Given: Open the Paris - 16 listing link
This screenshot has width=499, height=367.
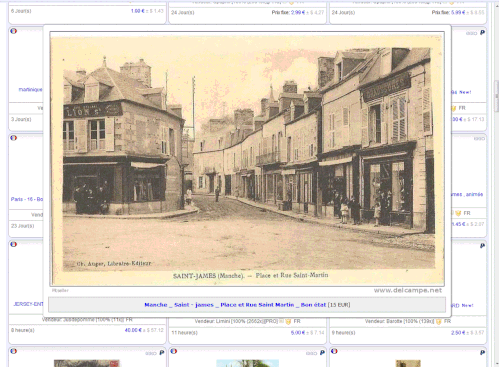Looking at the screenshot, I should coord(27,199).
